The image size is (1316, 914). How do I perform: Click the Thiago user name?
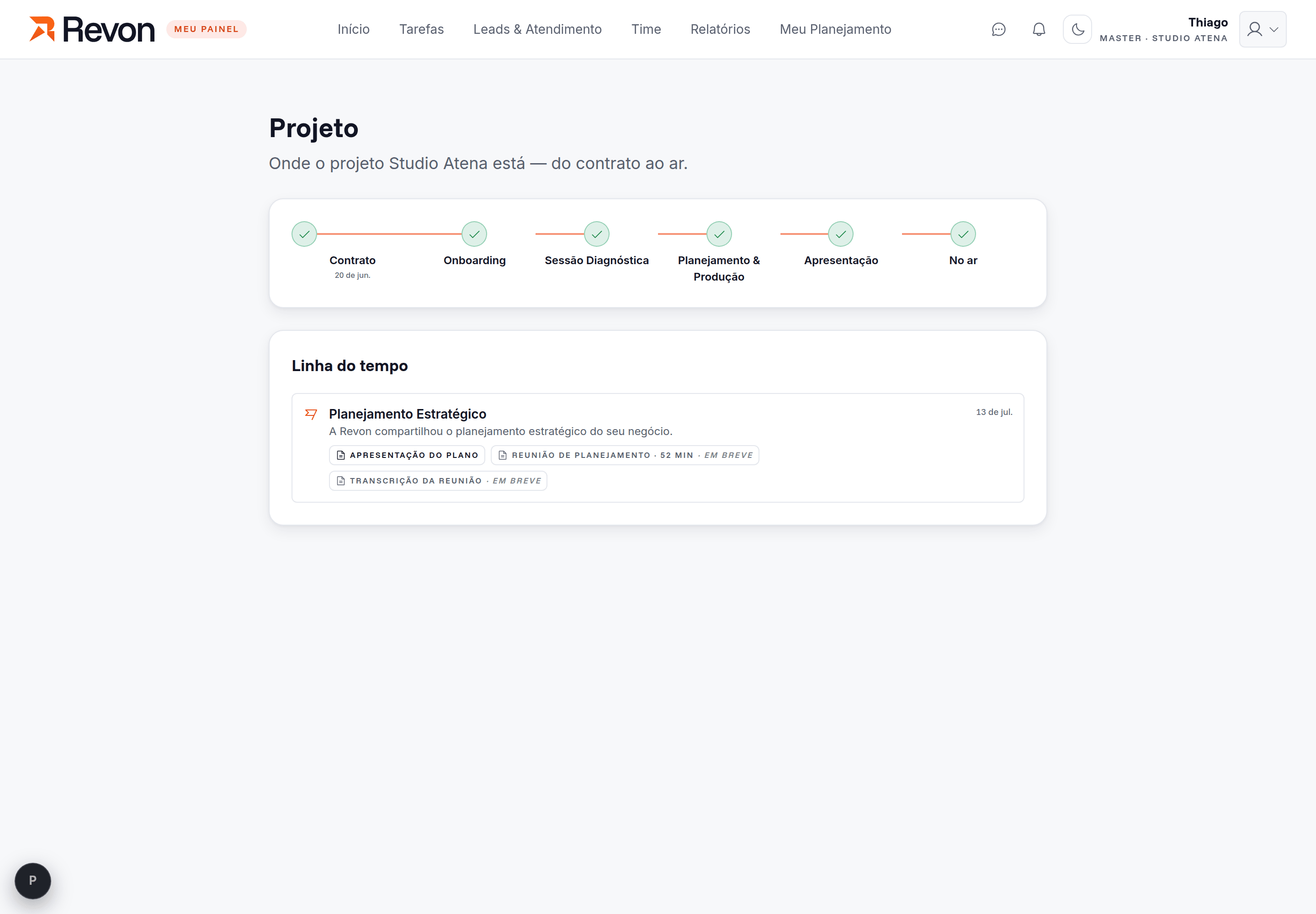(1208, 22)
